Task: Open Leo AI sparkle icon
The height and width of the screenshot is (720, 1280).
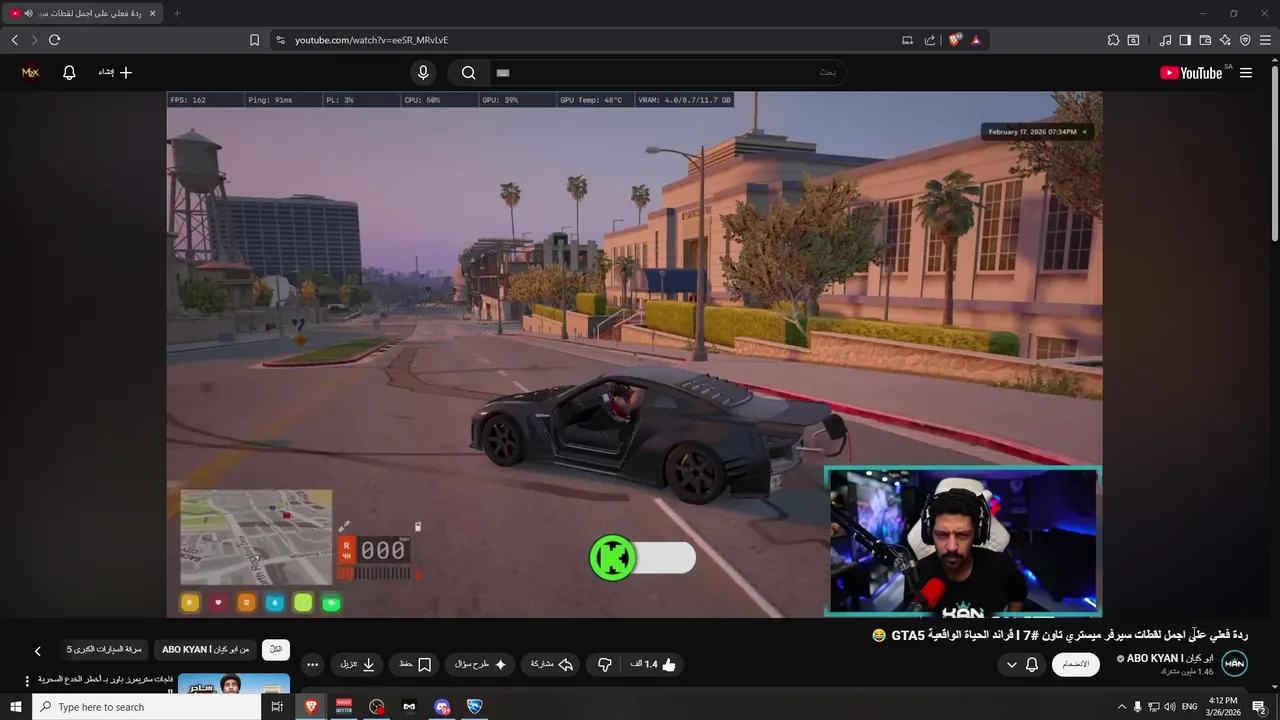Action: coord(1225,40)
